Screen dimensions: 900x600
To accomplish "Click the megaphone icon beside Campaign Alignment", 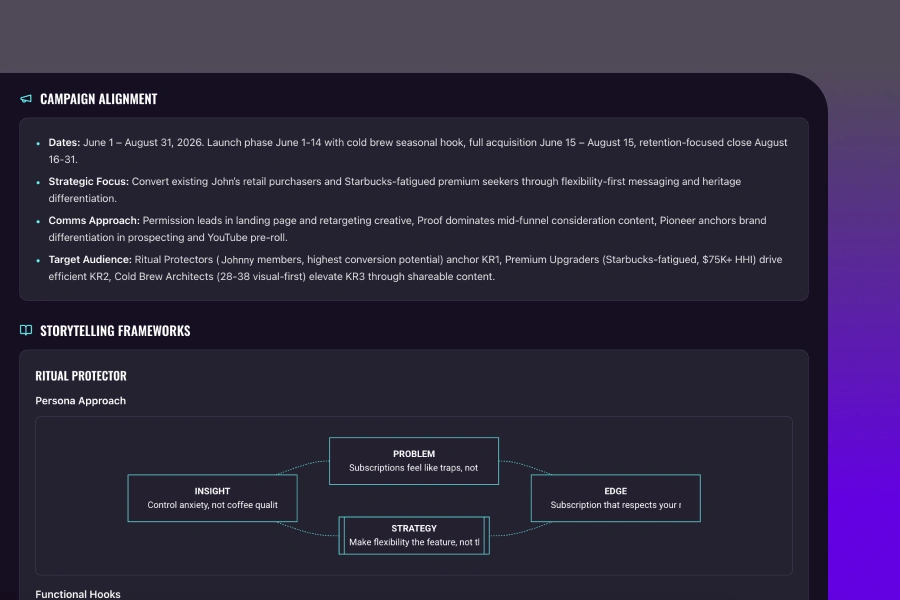I will pyautogui.click(x=26, y=99).
